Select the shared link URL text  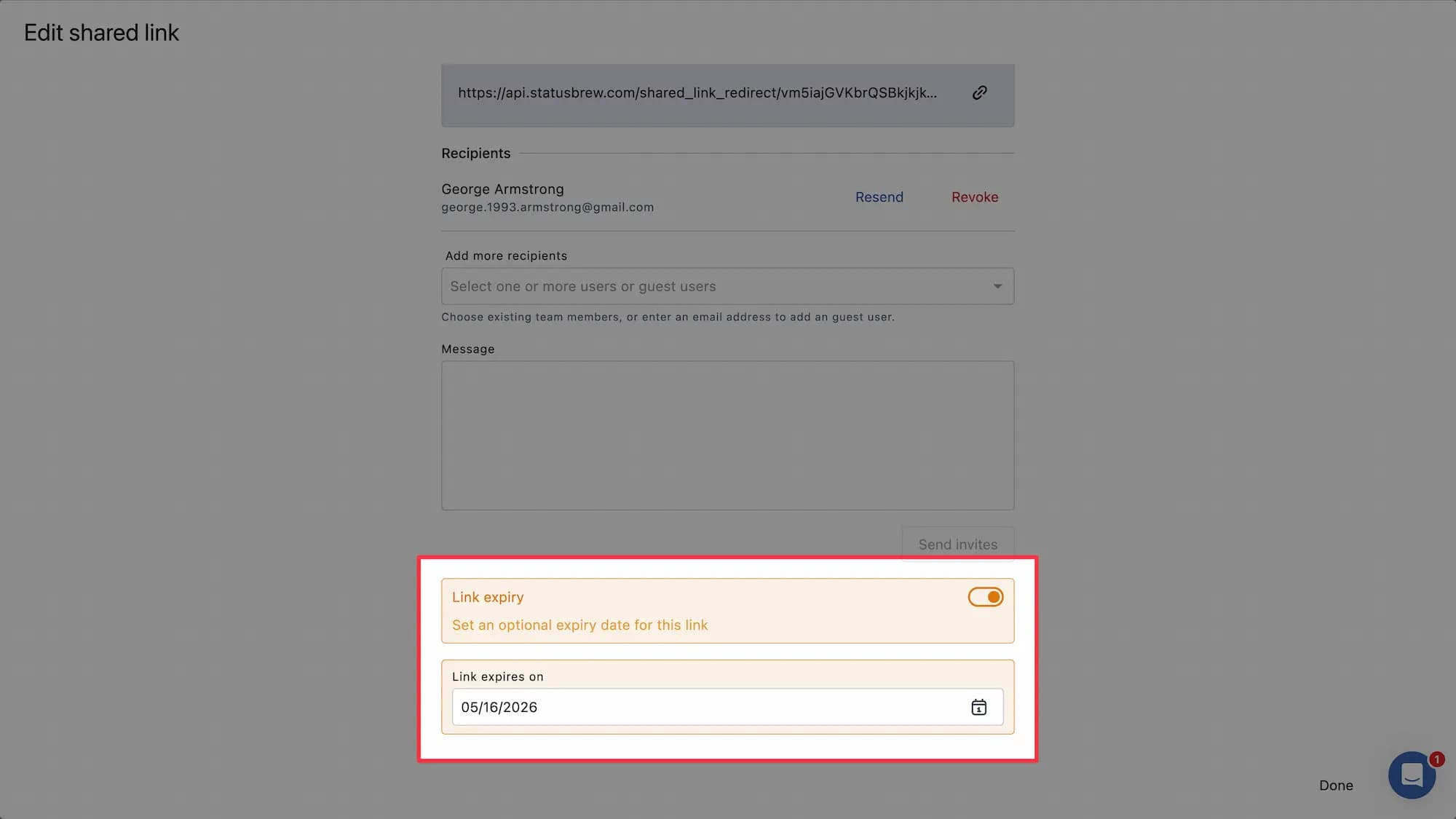point(697,92)
